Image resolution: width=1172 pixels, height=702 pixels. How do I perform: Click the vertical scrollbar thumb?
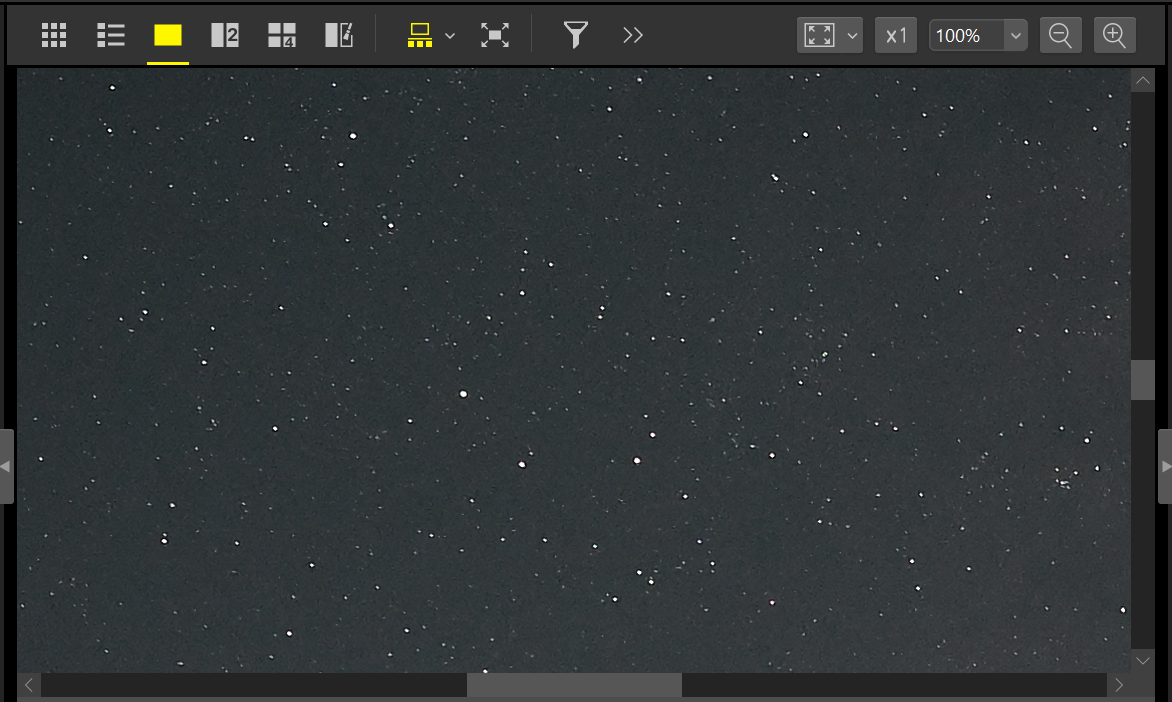[1143, 380]
